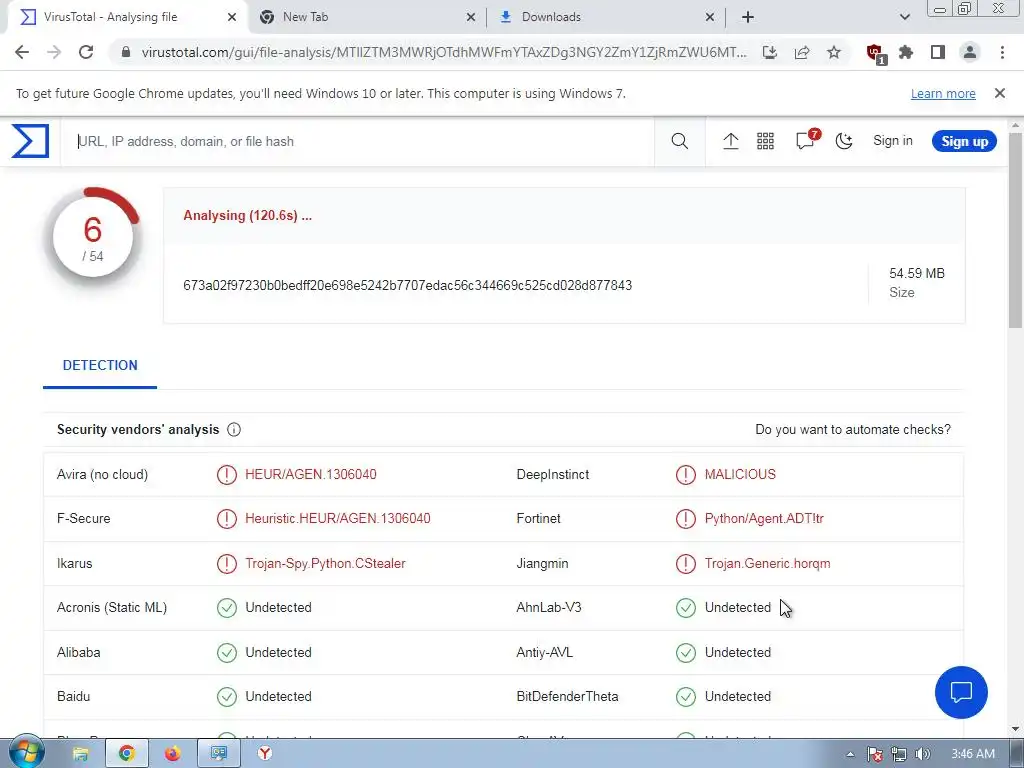
Task: Reload the page
Action: (x=86, y=52)
